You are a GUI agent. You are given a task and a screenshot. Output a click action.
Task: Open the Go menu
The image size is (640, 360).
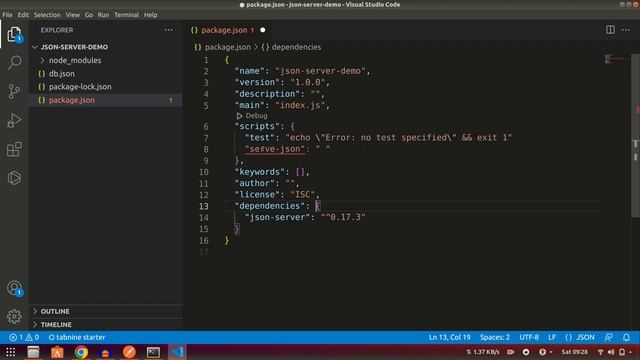coord(89,15)
